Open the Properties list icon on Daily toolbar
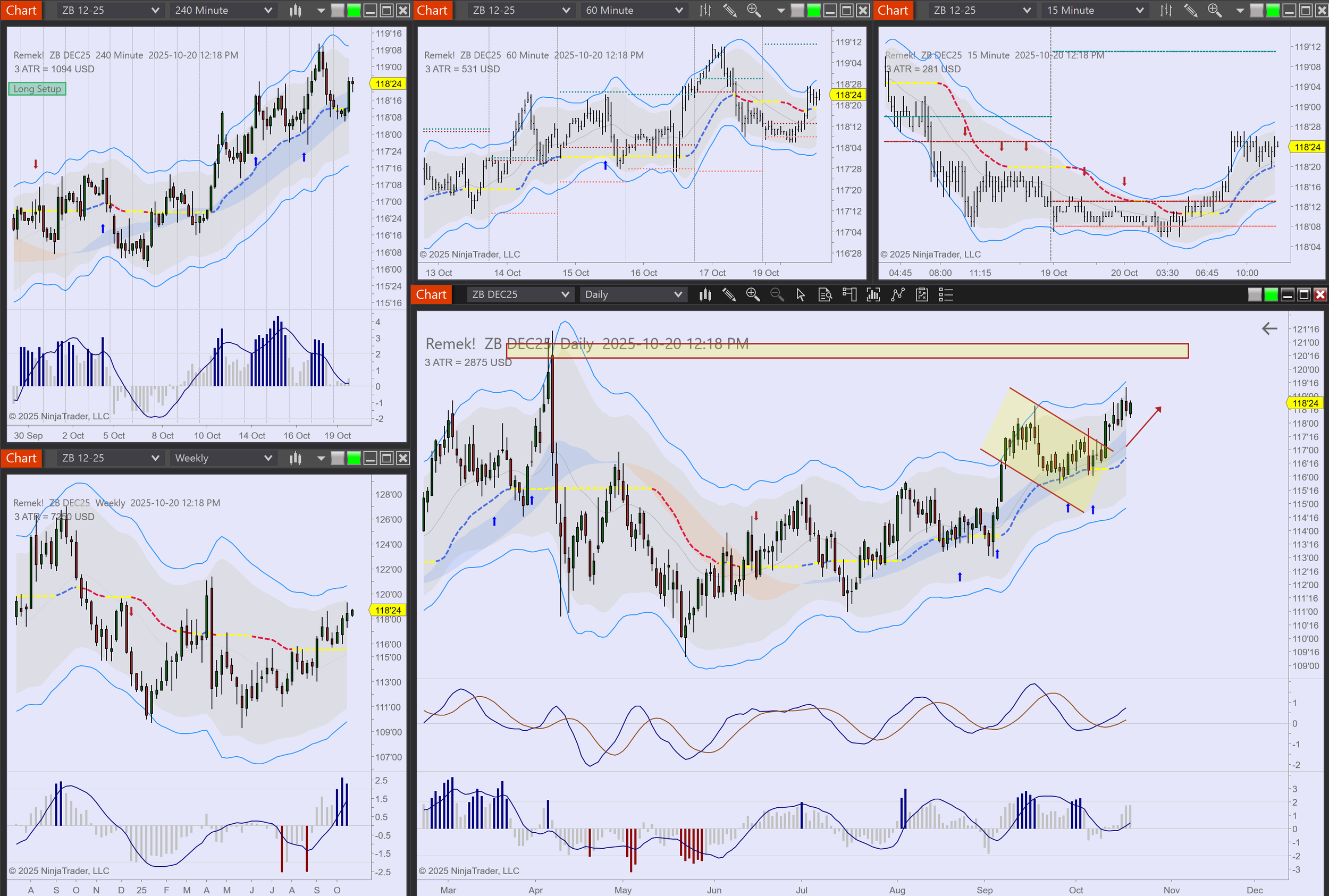The height and width of the screenshot is (896, 1329). pos(946,295)
